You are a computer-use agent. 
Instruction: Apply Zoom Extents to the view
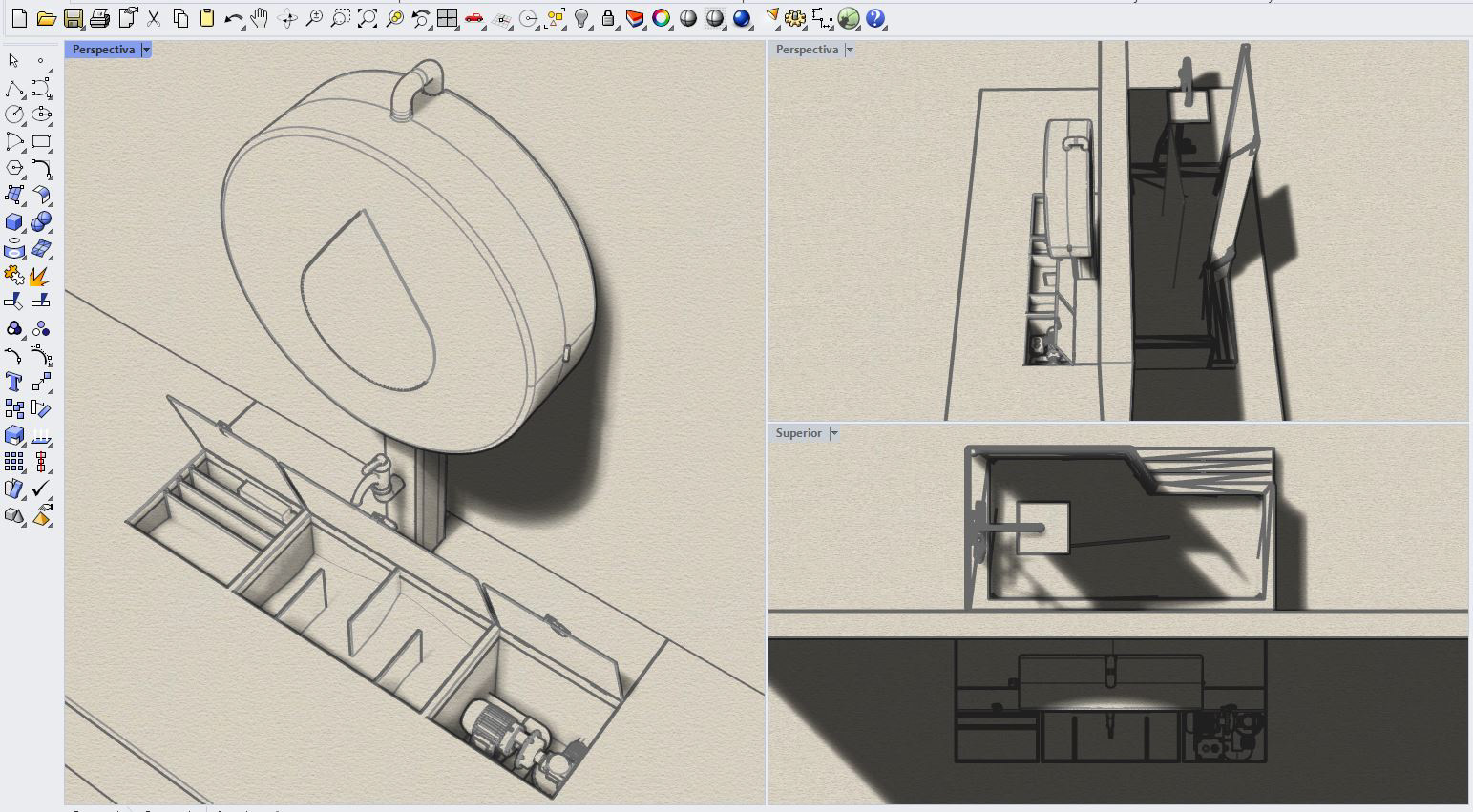click(x=368, y=18)
